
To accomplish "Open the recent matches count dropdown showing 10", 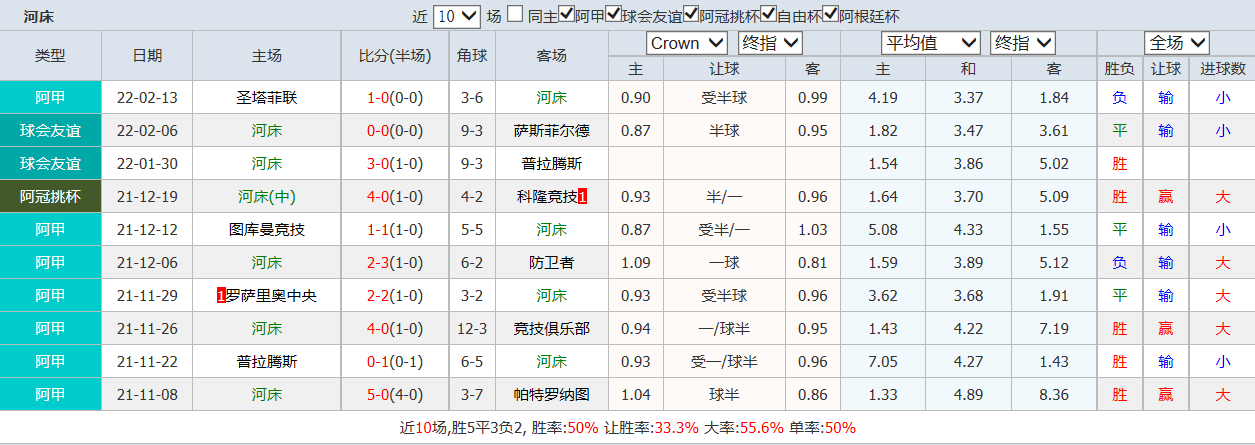I will point(458,16).
